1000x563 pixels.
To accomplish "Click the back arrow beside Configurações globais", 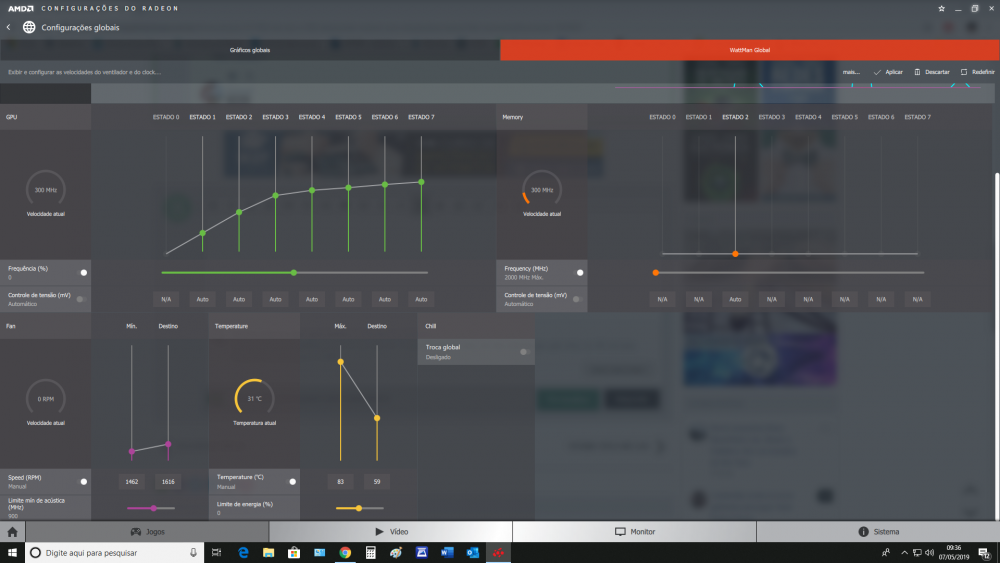I will point(8,27).
